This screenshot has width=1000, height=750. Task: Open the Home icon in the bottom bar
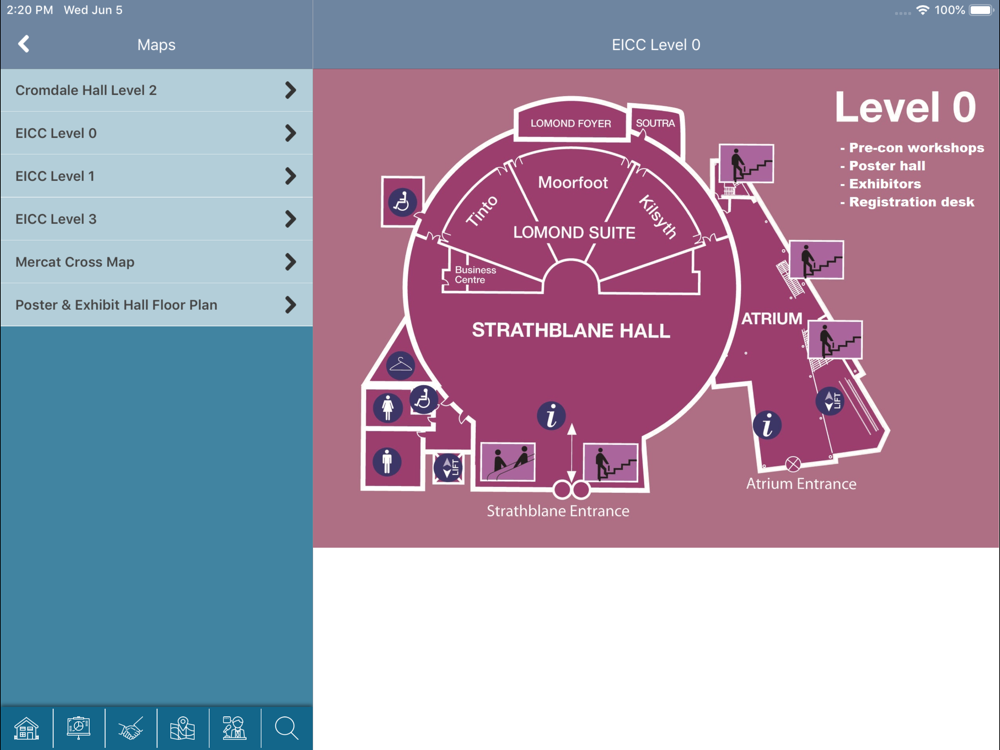click(x=26, y=728)
